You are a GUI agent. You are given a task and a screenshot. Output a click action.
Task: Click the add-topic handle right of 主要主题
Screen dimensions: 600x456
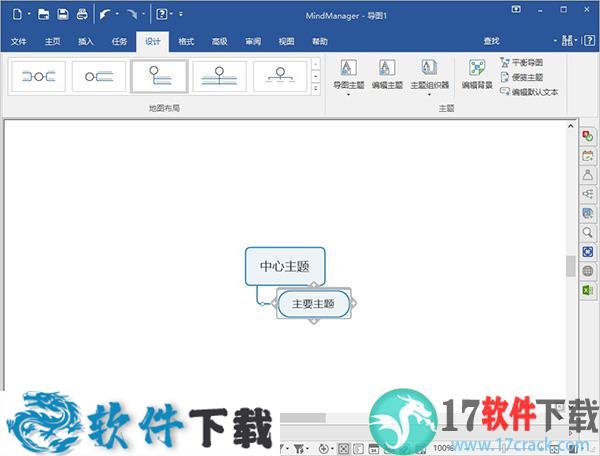point(353,303)
